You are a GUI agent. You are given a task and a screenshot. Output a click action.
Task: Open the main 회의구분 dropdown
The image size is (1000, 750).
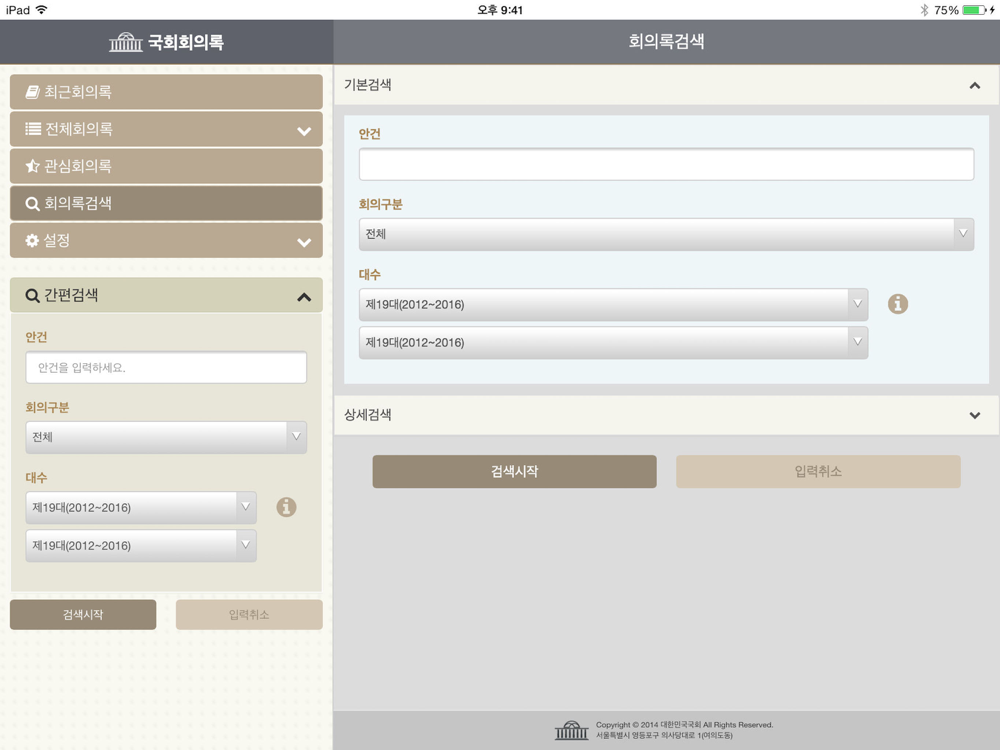pos(666,234)
